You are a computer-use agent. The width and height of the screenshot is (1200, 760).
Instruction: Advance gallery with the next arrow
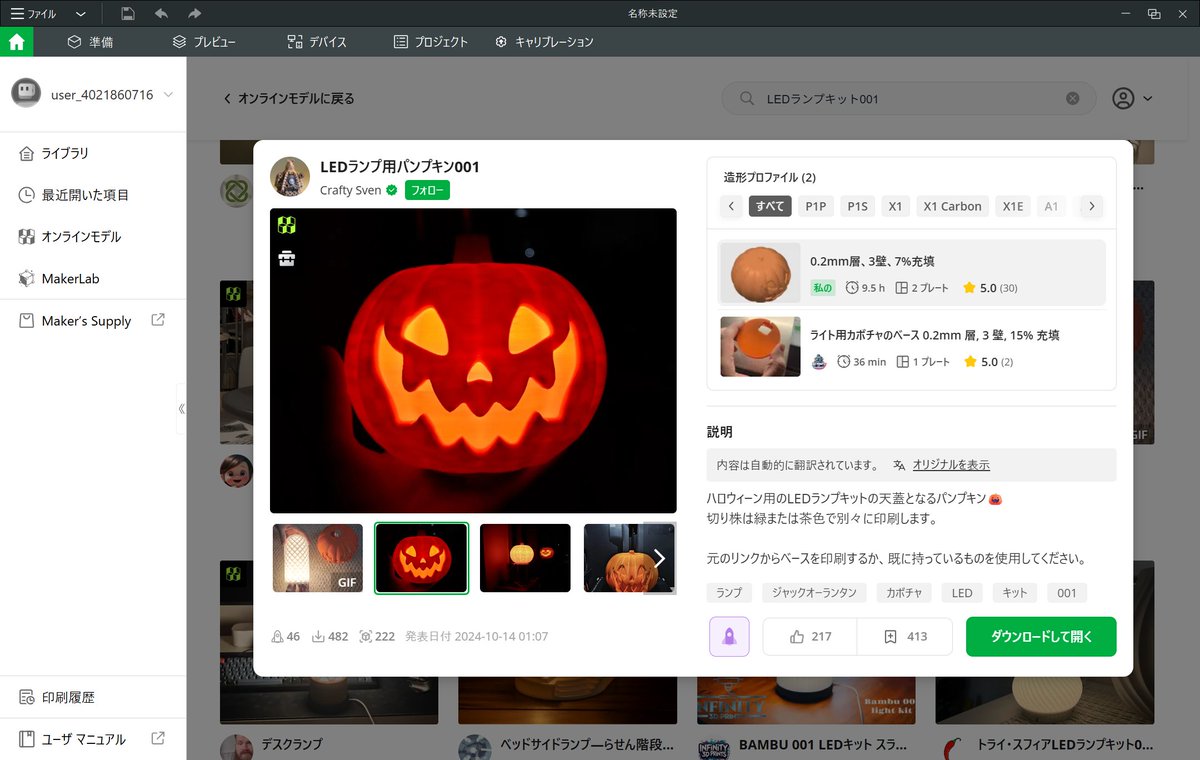(659, 558)
